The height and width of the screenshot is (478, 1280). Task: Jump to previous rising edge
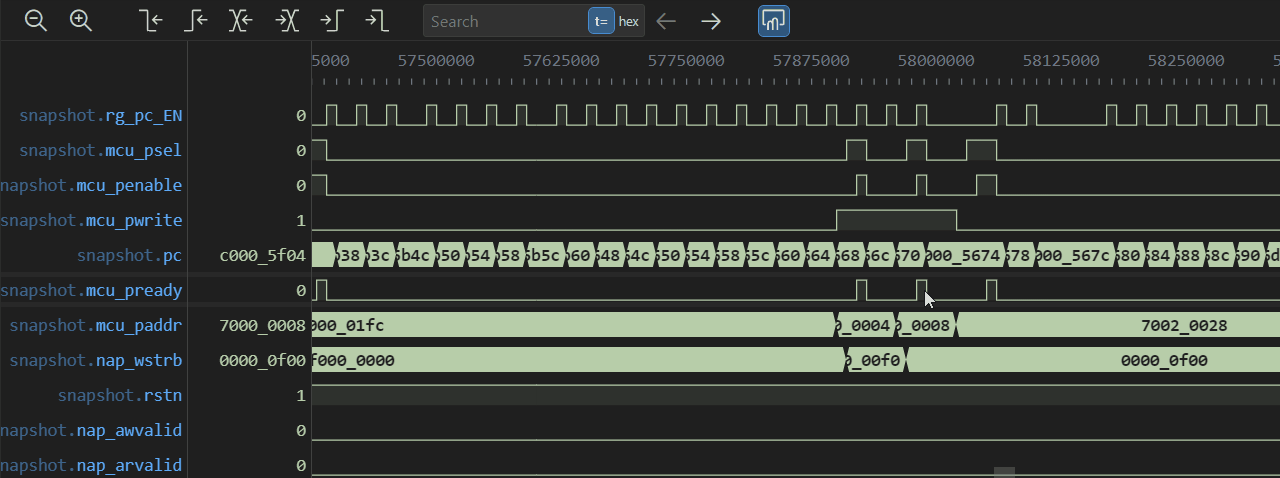pyautogui.click(x=196, y=21)
